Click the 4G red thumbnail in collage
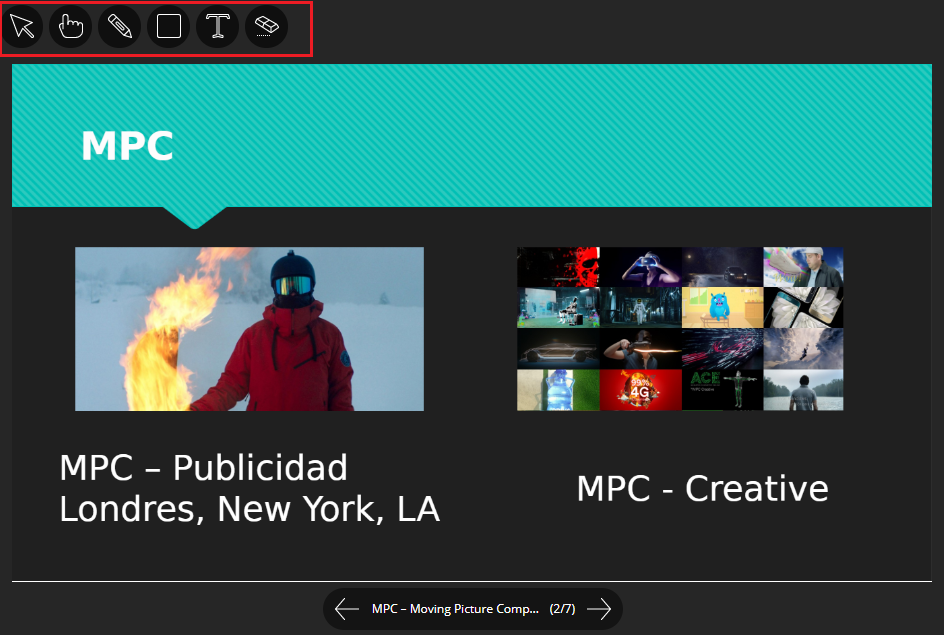Screen dimensions: 944x635 click(x=640, y=390)
